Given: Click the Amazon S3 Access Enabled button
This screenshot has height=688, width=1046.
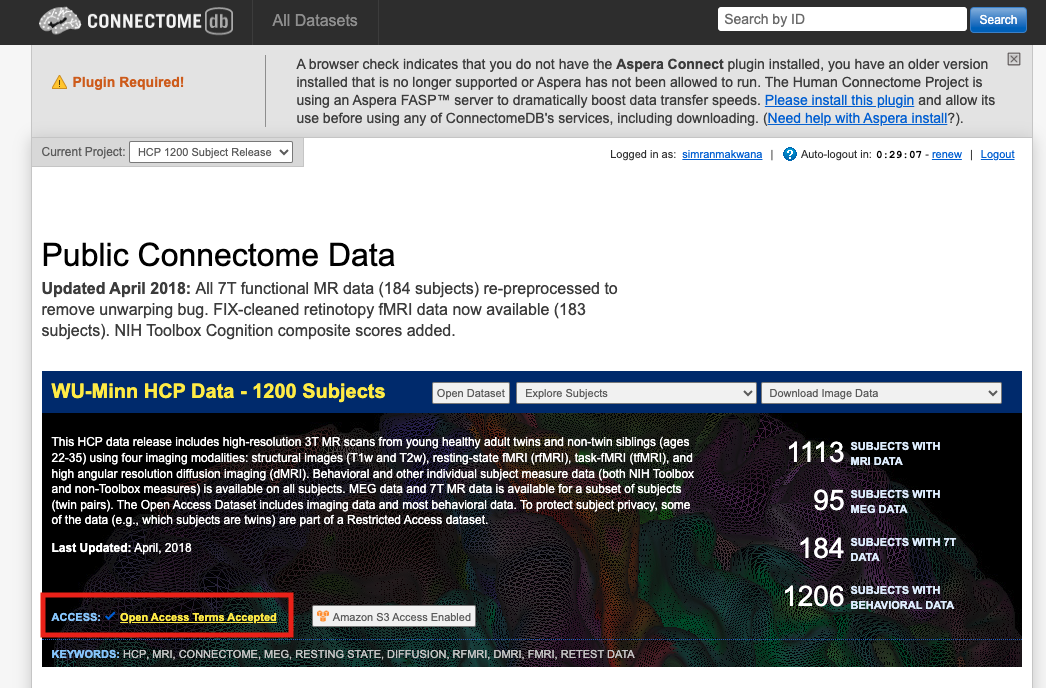Looking at the screenshot, I should (x=394, y=617).
